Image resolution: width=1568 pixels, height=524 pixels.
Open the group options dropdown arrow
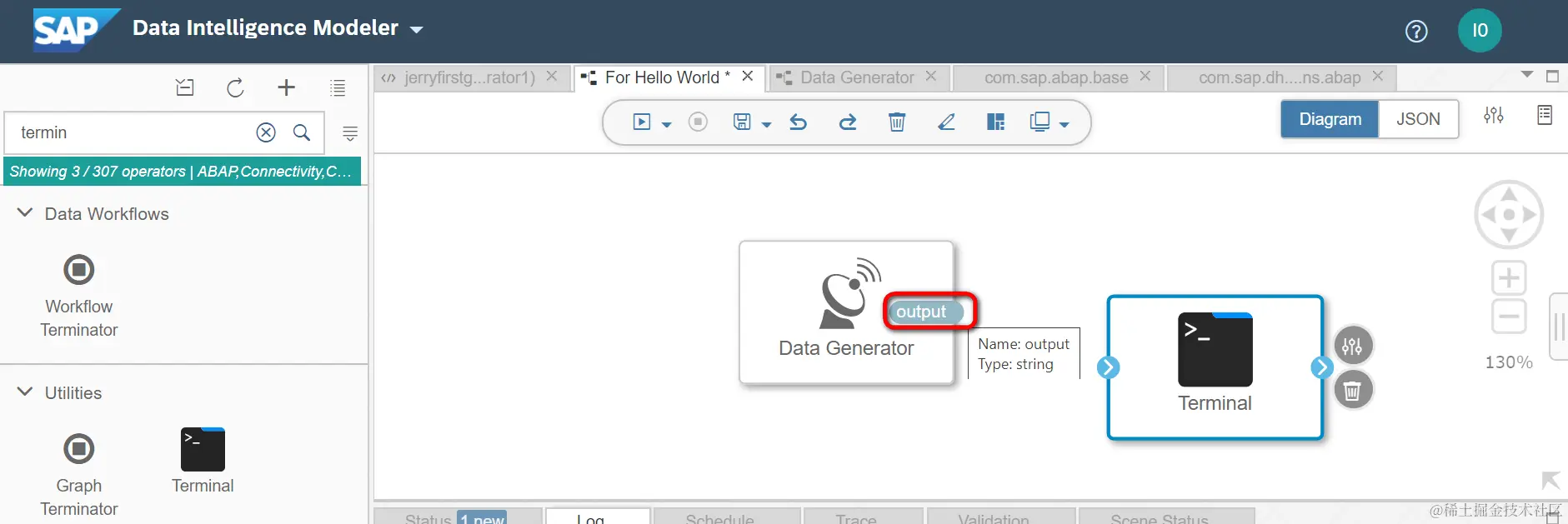1065,125
